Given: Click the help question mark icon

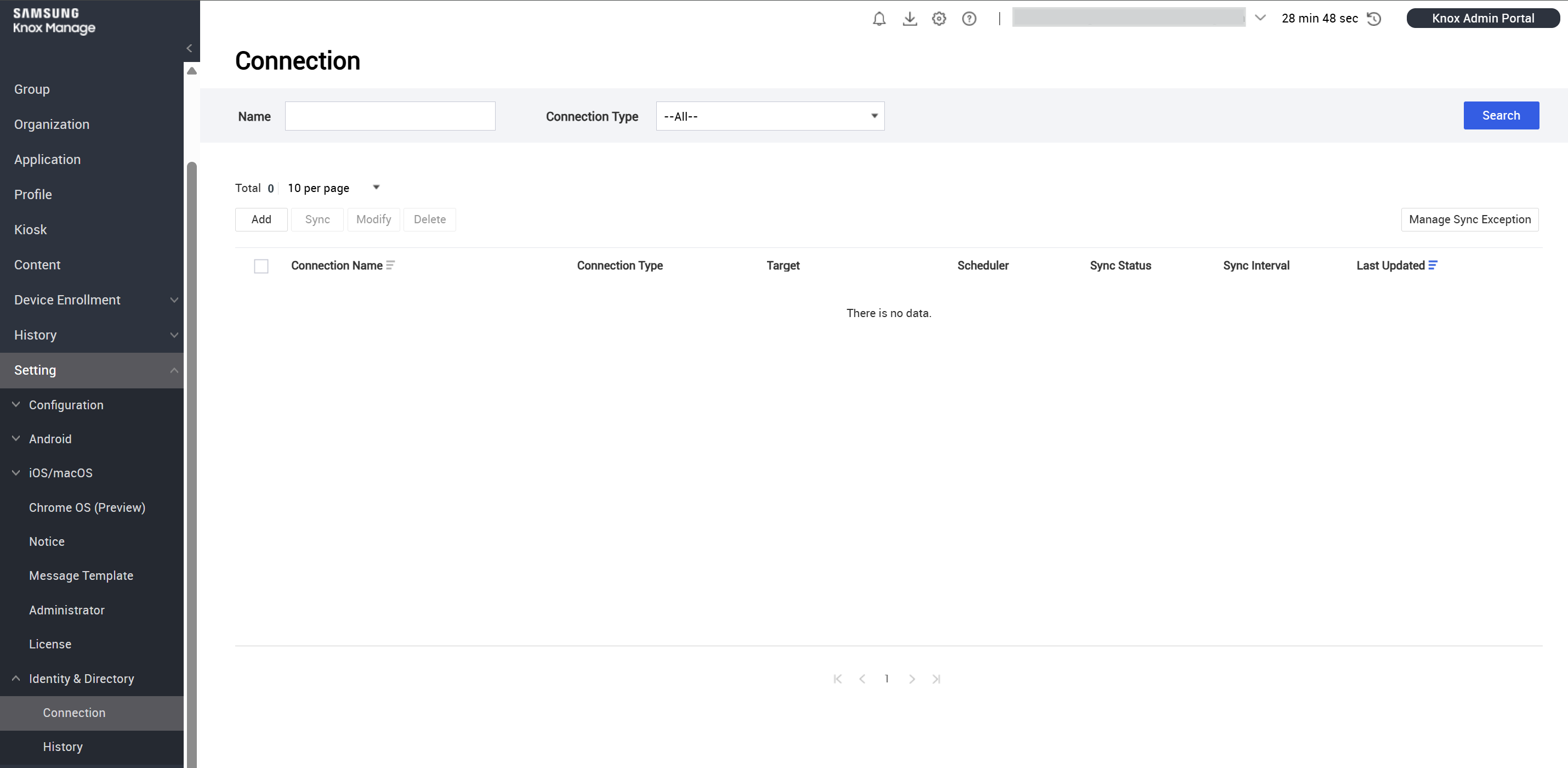Looking at the screenshot, I should click(969, 19).
